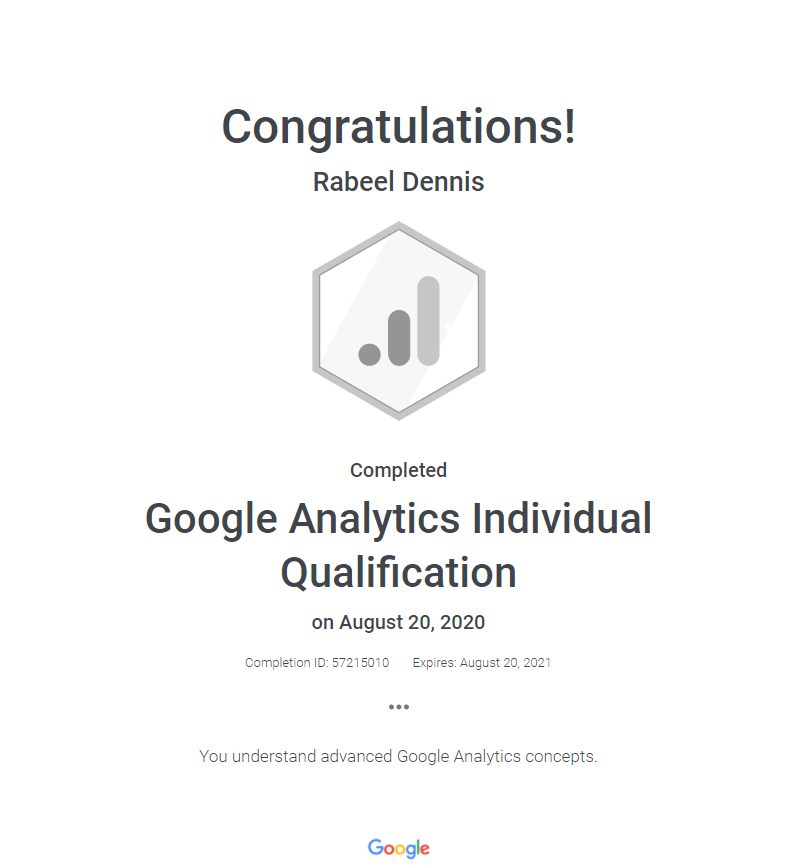This screenshot has width=796, height=868.
Task: Click the Expires August 20, 2021 text
Action: (482, 663)
